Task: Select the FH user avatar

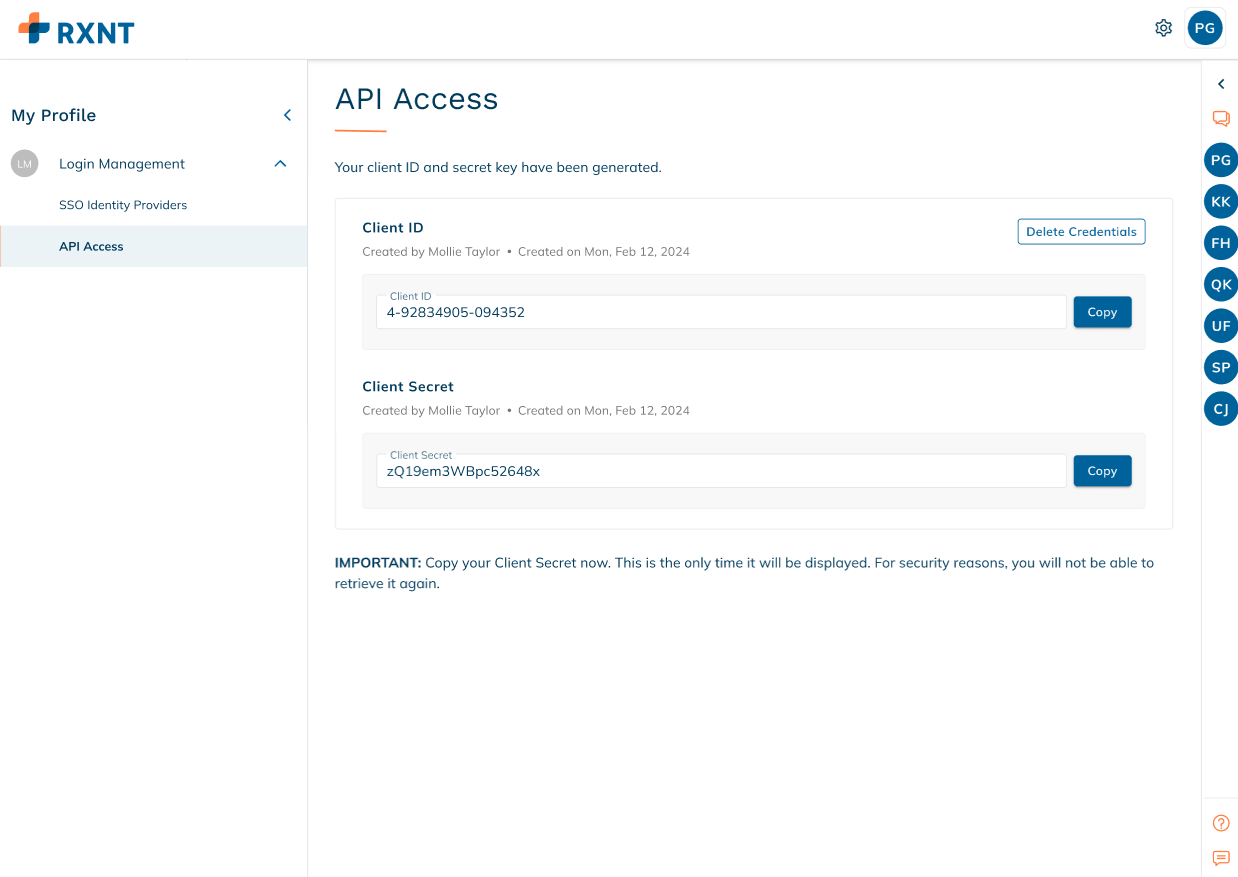Action: pyautogui.click(x=1221, y=243)
